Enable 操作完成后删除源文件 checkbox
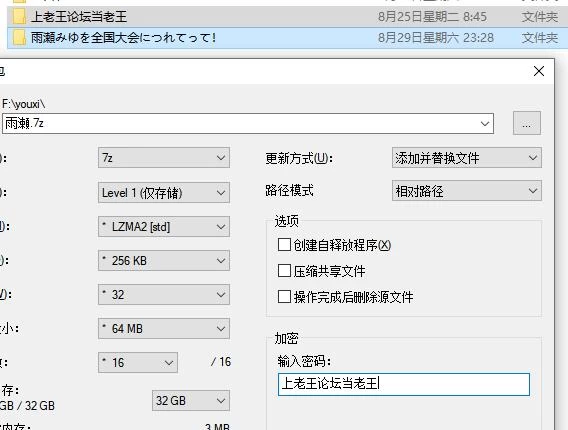The width and height of the screenshot is (568, 430). [284, 297]
